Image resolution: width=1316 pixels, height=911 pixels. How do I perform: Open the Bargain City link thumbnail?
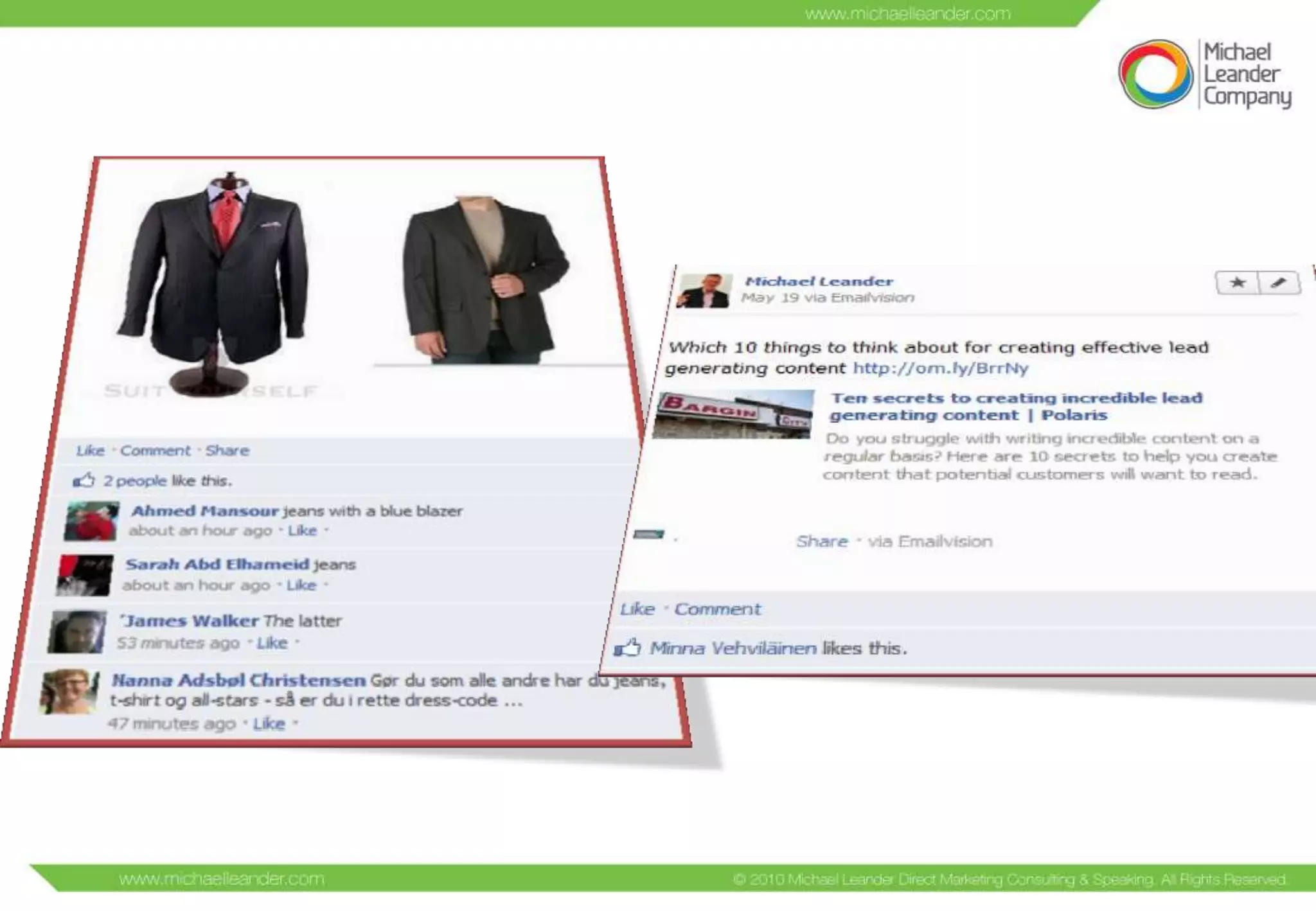pos(733,414)
